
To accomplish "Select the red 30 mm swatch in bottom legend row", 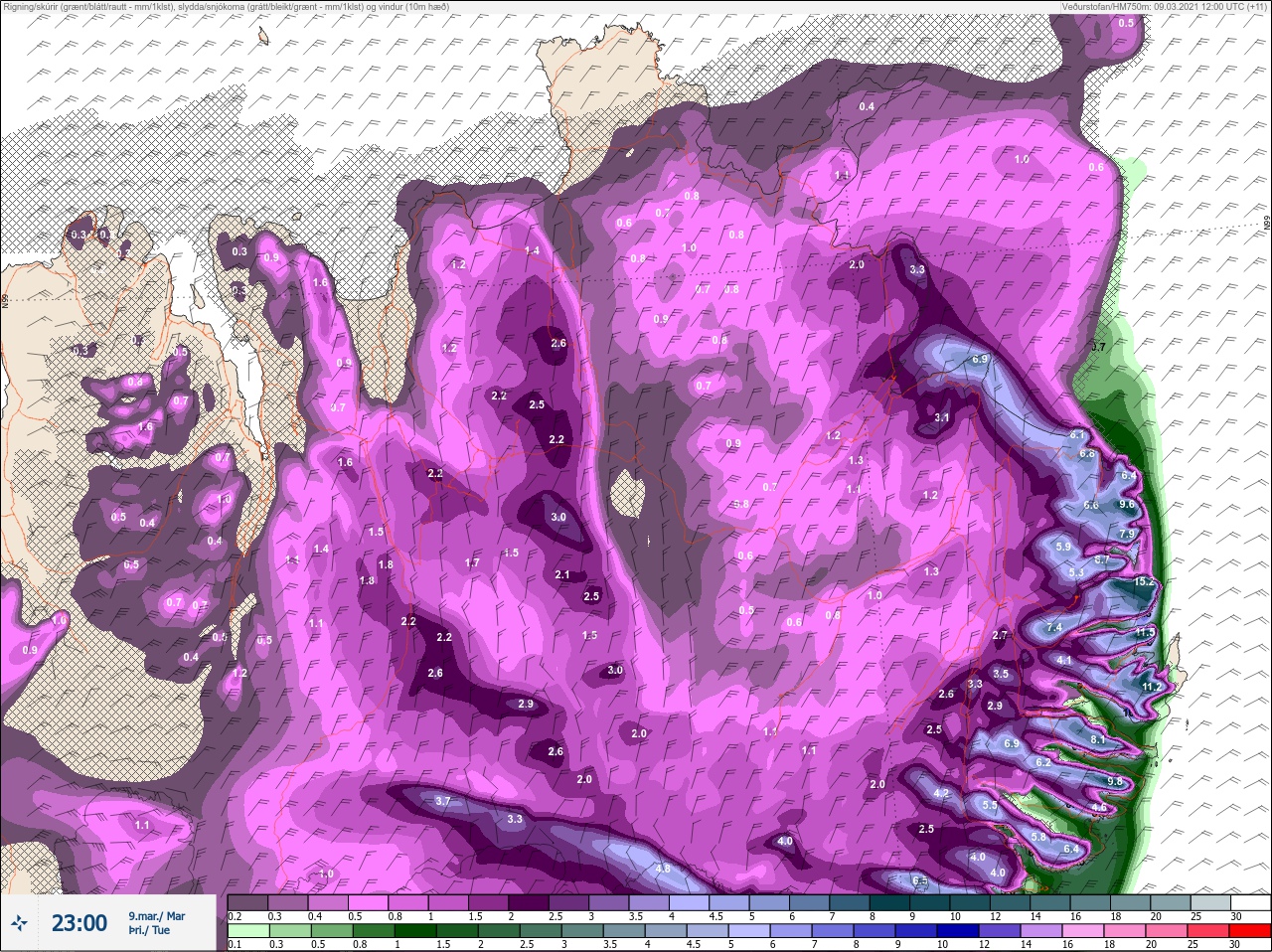I will coord(1250,930).
